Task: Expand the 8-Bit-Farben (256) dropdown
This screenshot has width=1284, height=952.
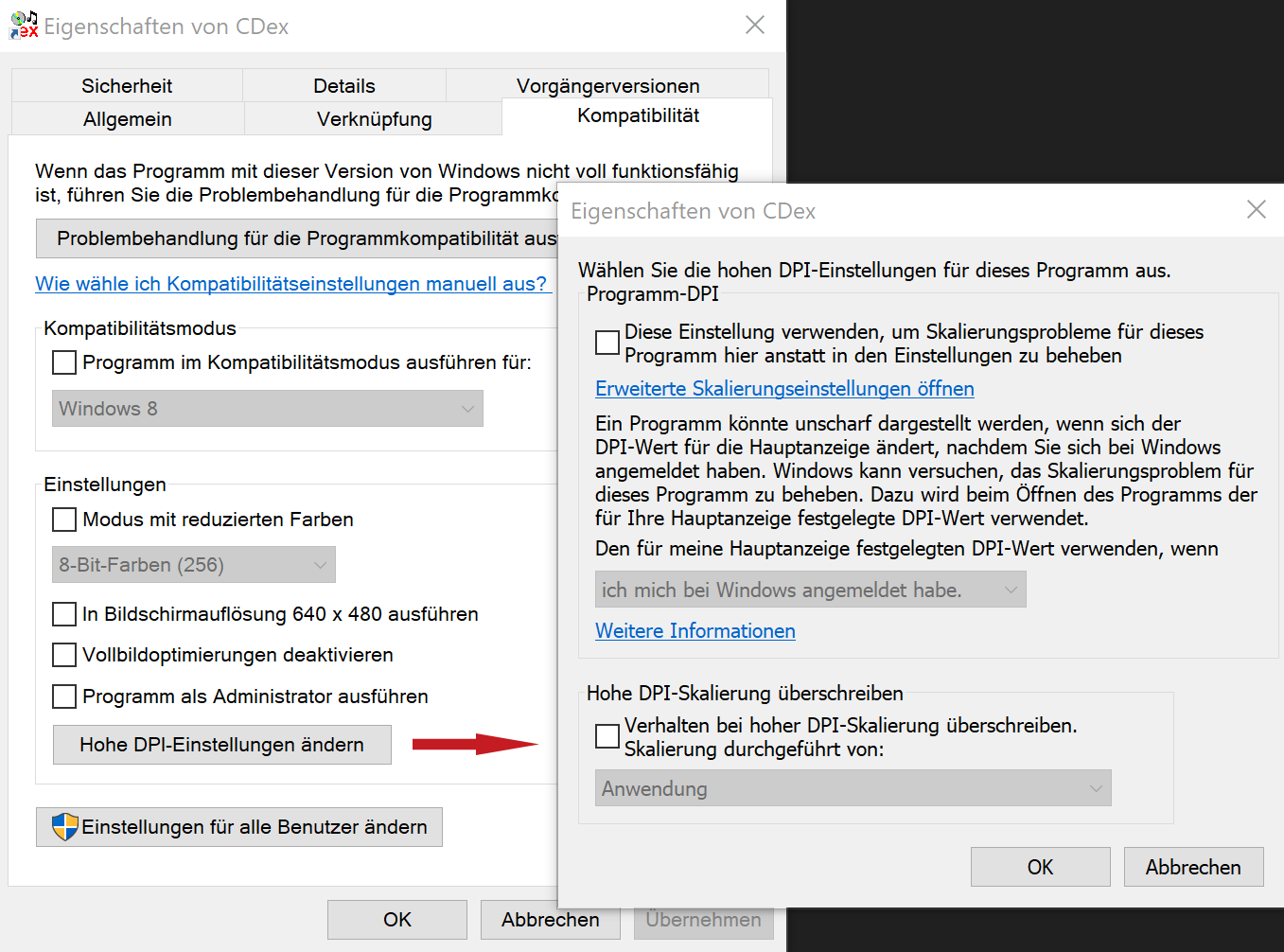Action: (x=193, y=565)
